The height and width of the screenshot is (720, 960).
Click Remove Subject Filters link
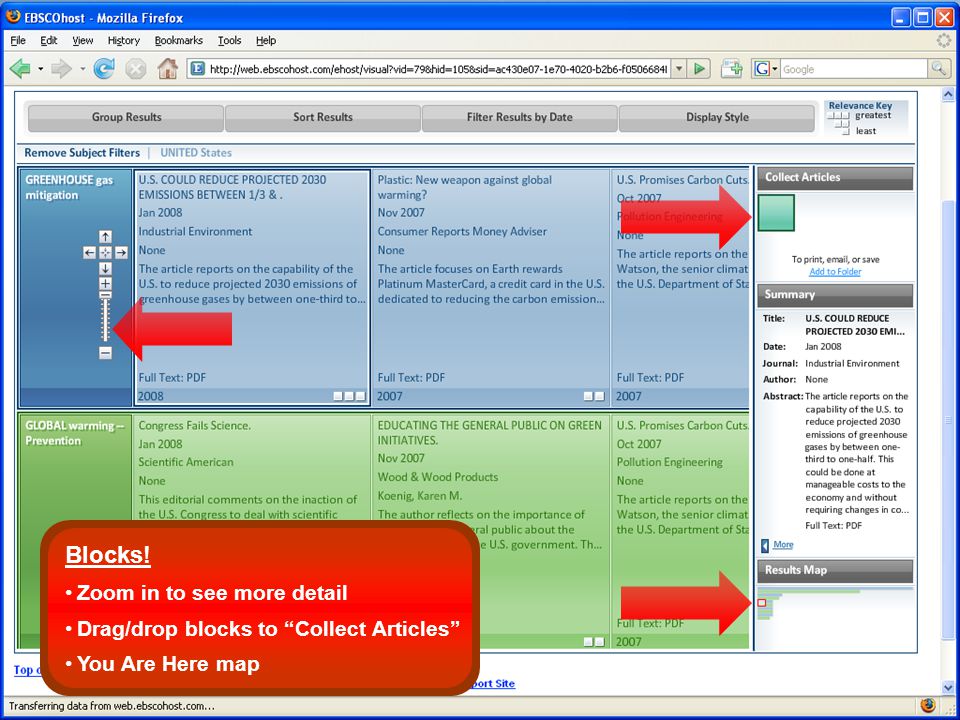82,153
